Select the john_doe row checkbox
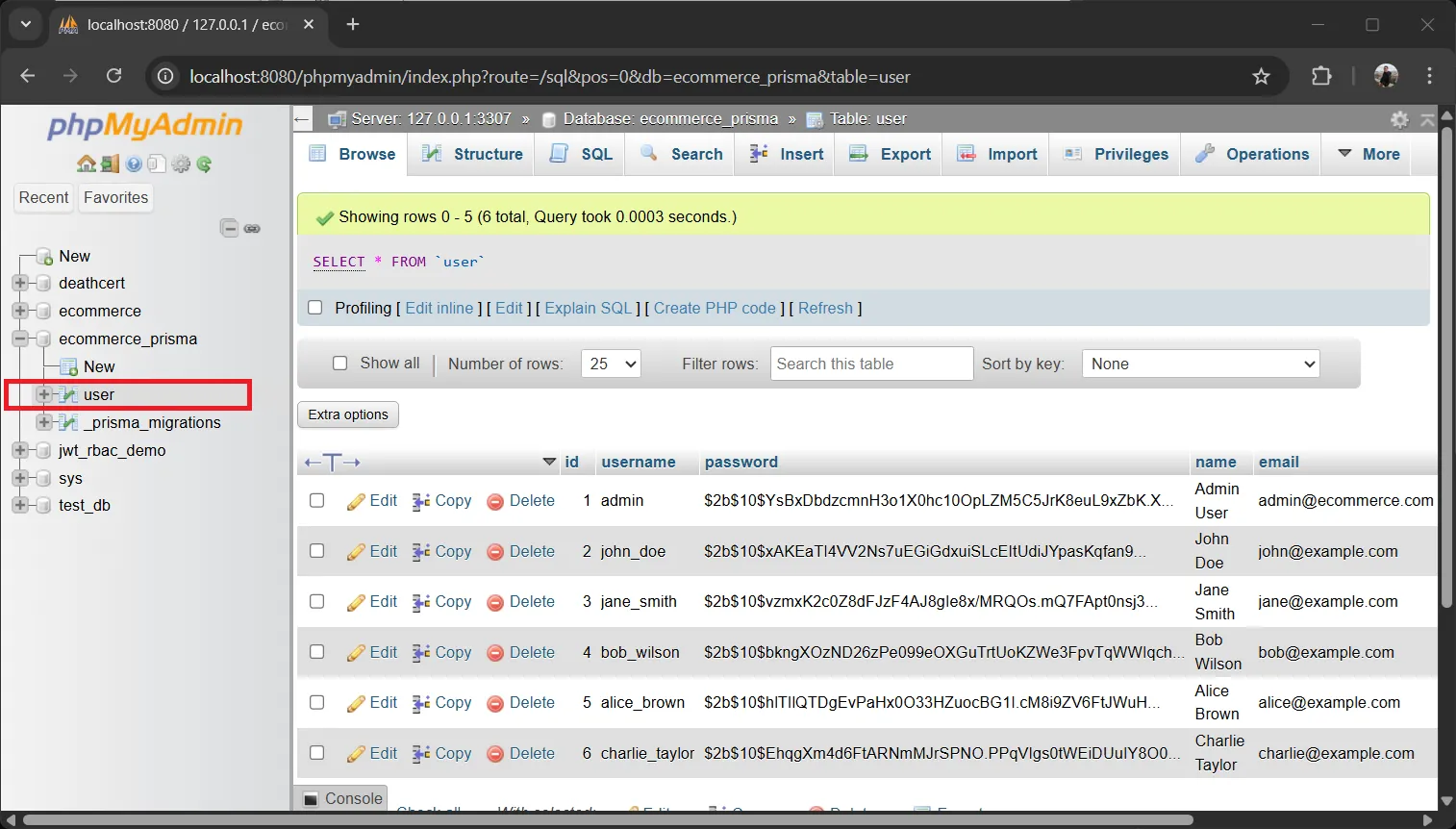 click(x=316, y=551)
